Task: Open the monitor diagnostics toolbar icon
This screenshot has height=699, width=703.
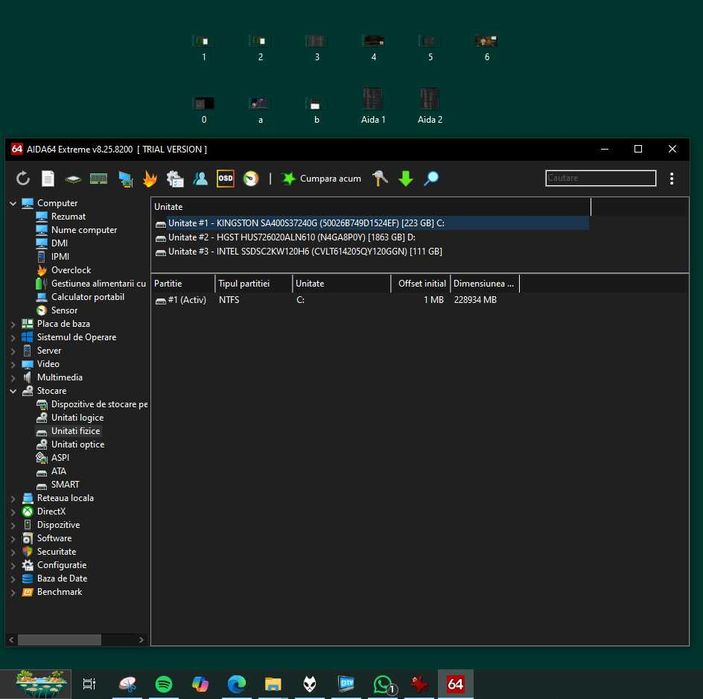Action: [126, 179]
